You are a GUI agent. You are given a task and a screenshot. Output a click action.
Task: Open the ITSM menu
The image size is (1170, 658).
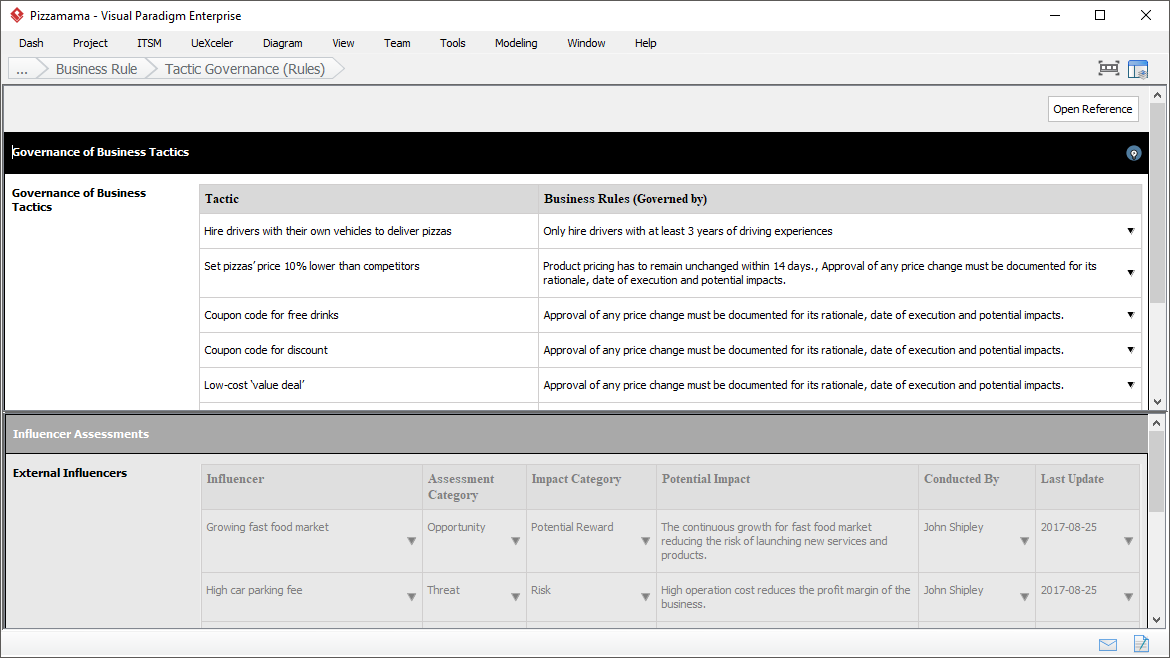tap(149, 43)
